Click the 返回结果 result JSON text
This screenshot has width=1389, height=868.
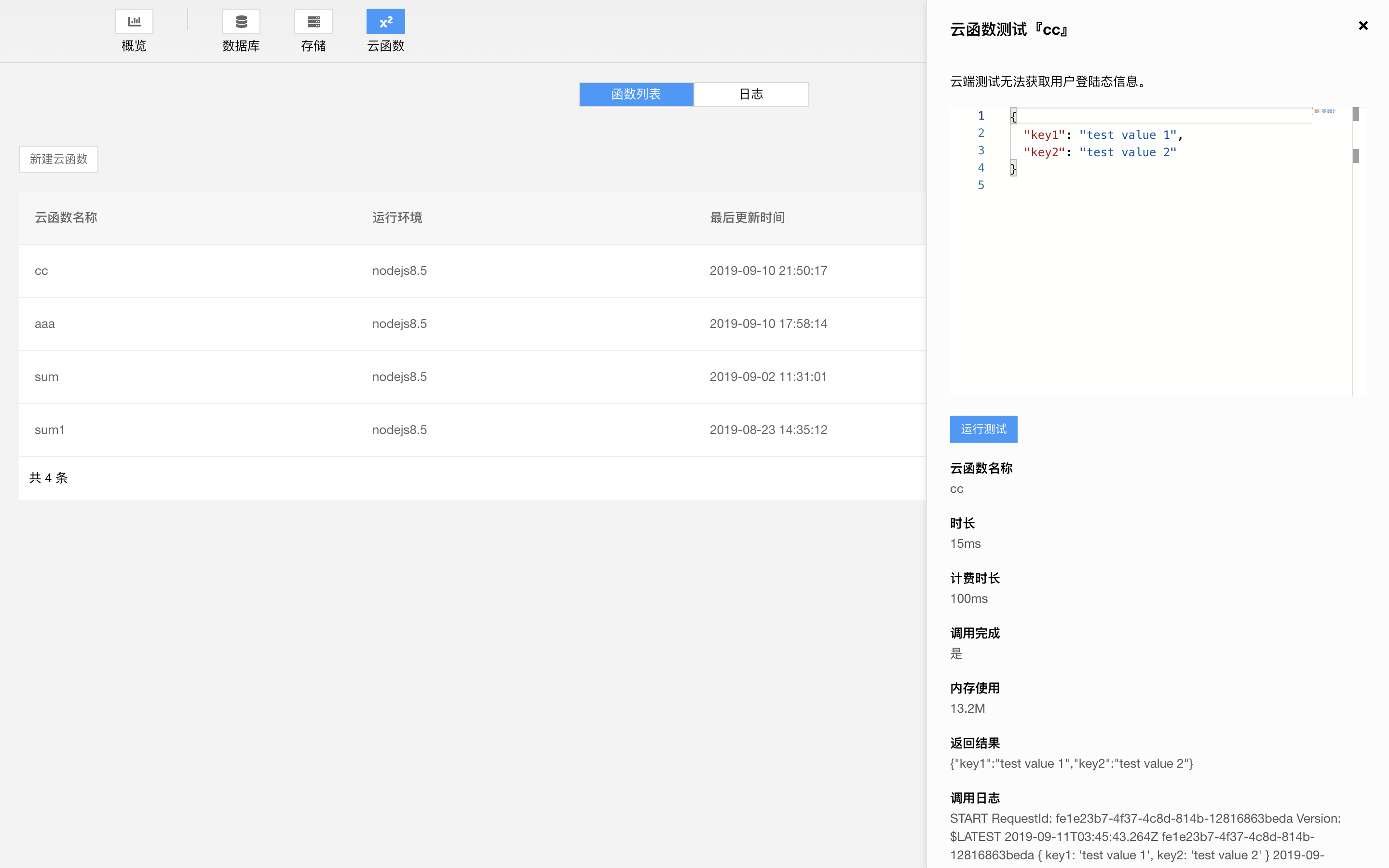[1071, 763]
